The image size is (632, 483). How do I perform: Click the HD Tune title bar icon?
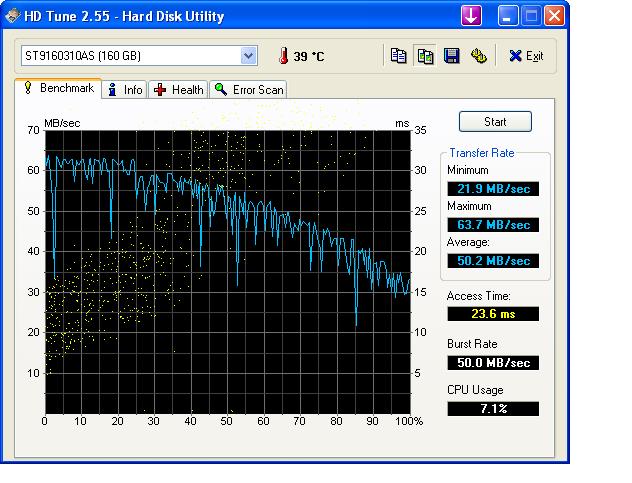click(12, 16)
